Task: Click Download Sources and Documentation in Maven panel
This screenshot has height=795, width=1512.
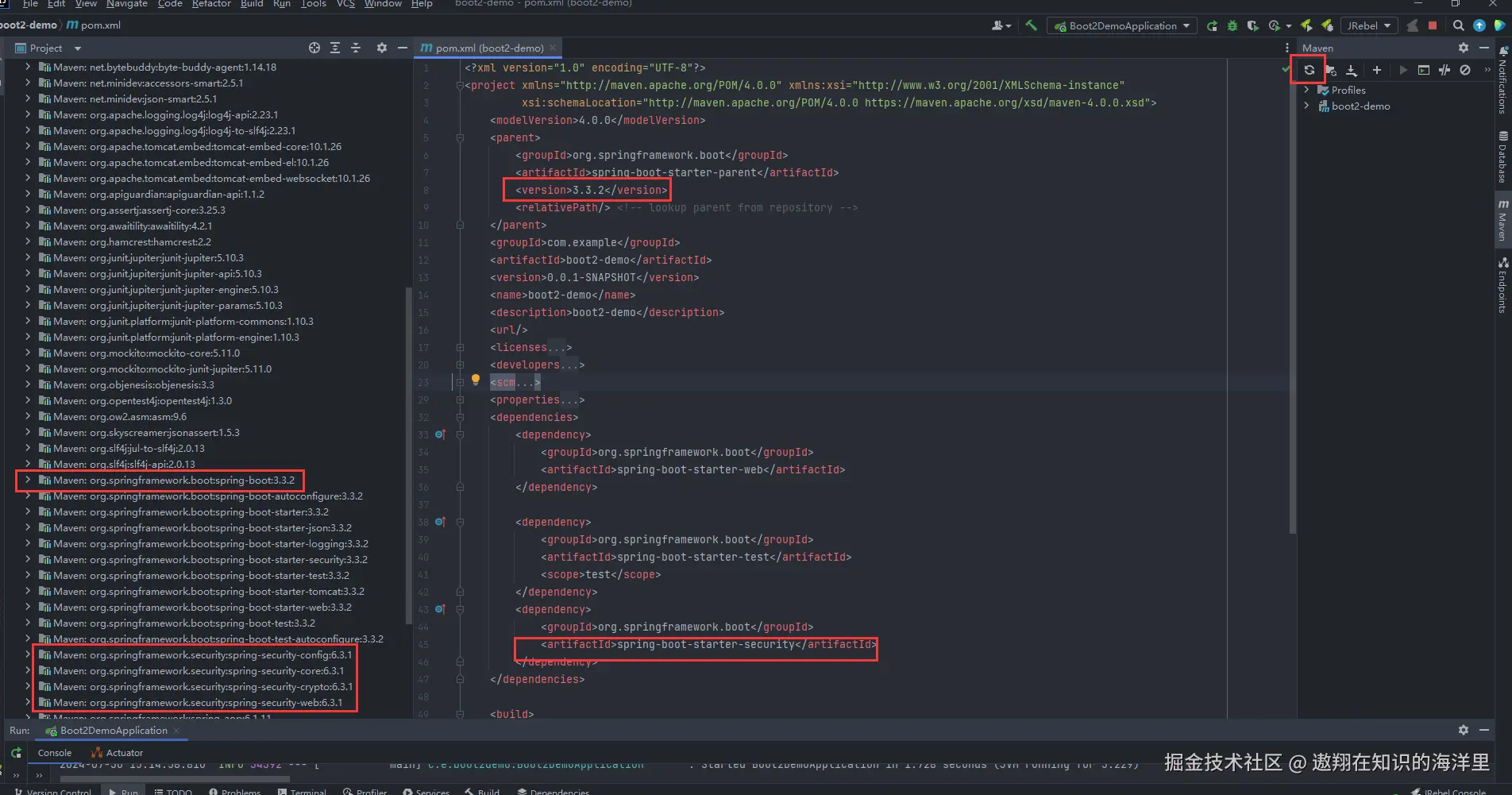Action: (x=1351, y=70)
